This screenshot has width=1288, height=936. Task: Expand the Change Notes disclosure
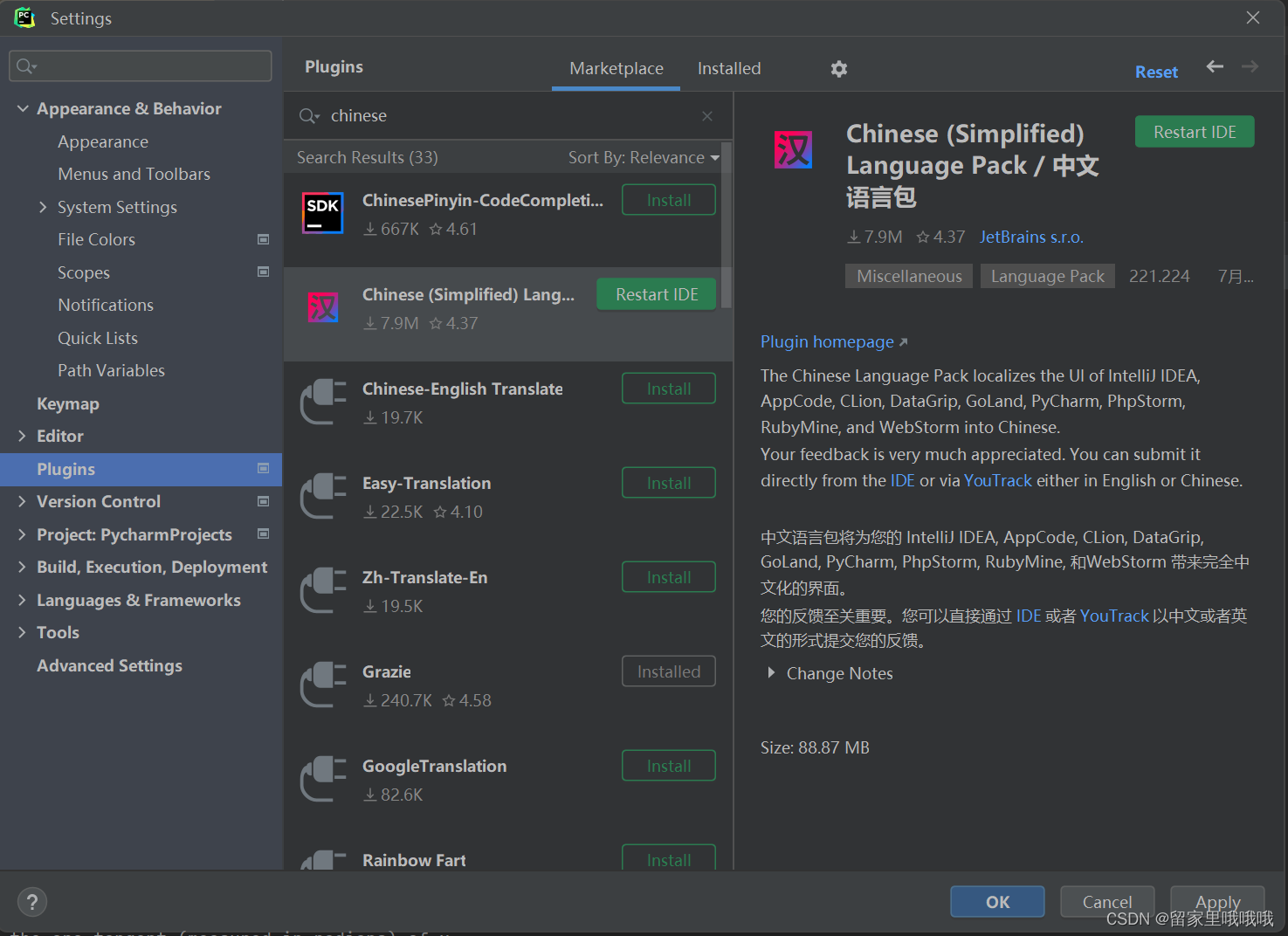click(x=771, y=673)
